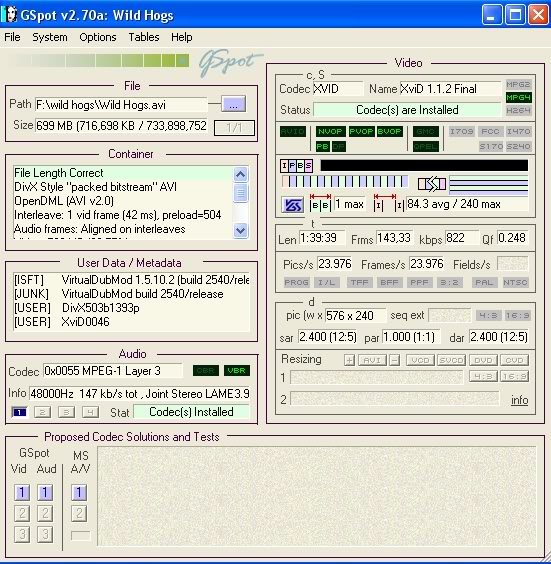Click the Resizing AVI button
The image size is (551, 564).
(372, 360)
